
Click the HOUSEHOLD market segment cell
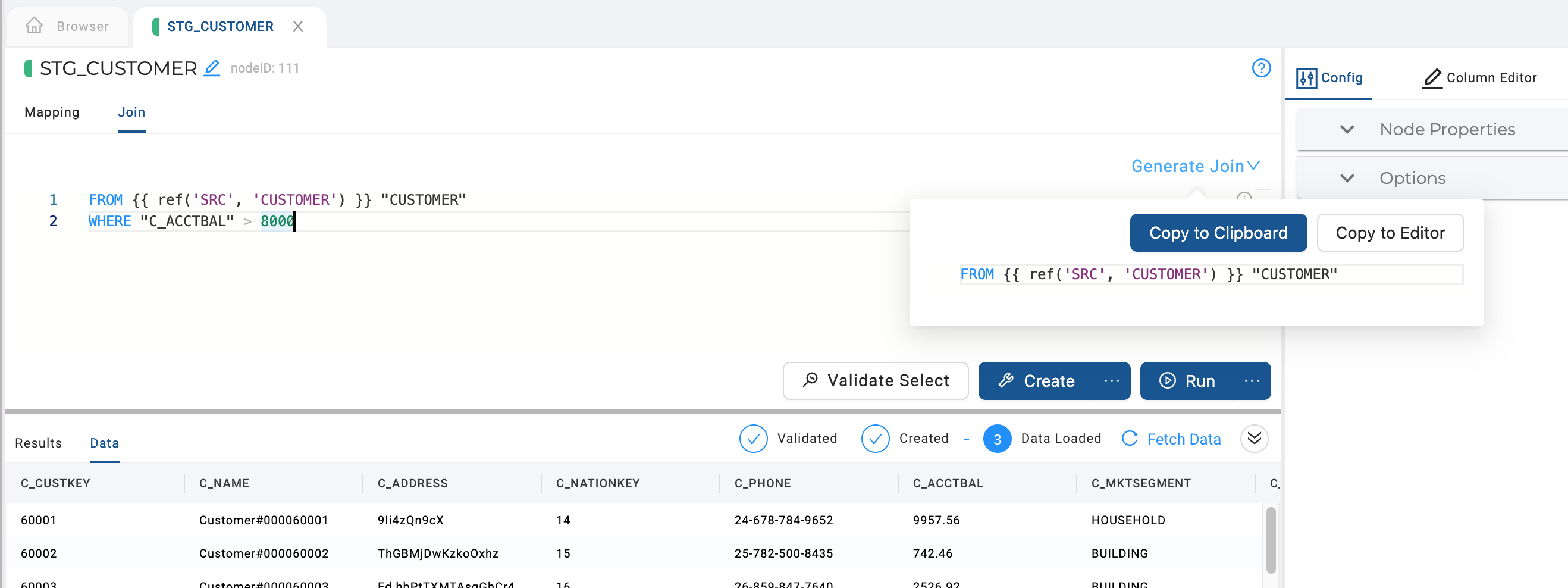(x=1128, y=520)
